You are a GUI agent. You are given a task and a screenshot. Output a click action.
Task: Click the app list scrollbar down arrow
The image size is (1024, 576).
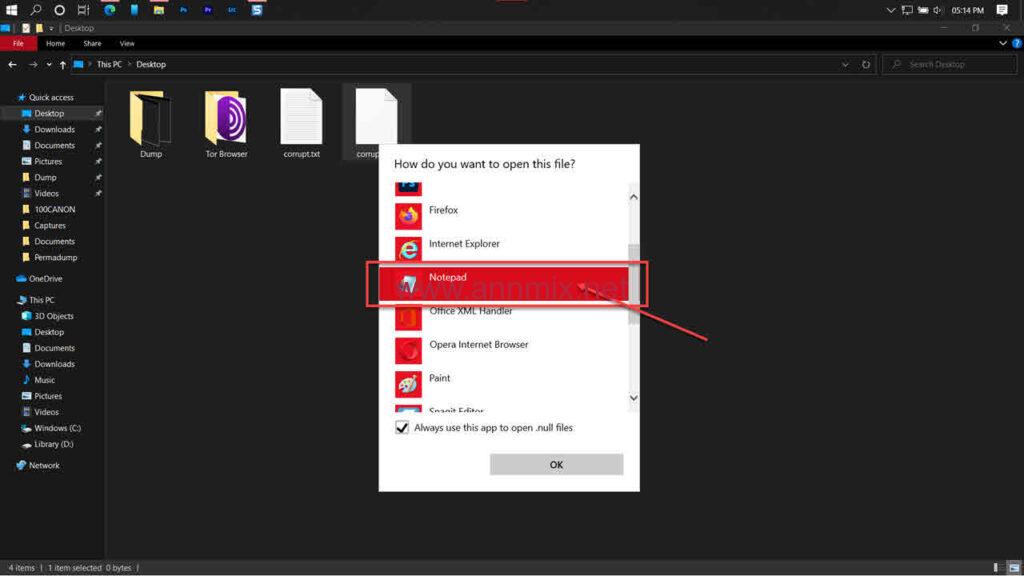tap(633, 399)
